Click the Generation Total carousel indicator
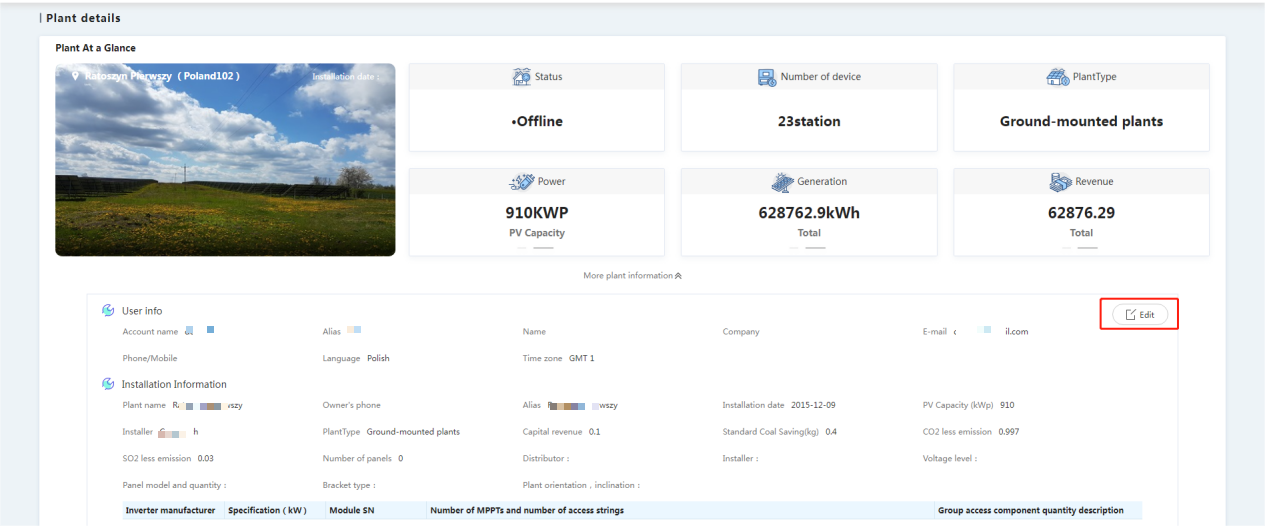Screen dimensions: 1265x526 click(x=809, y=246)
